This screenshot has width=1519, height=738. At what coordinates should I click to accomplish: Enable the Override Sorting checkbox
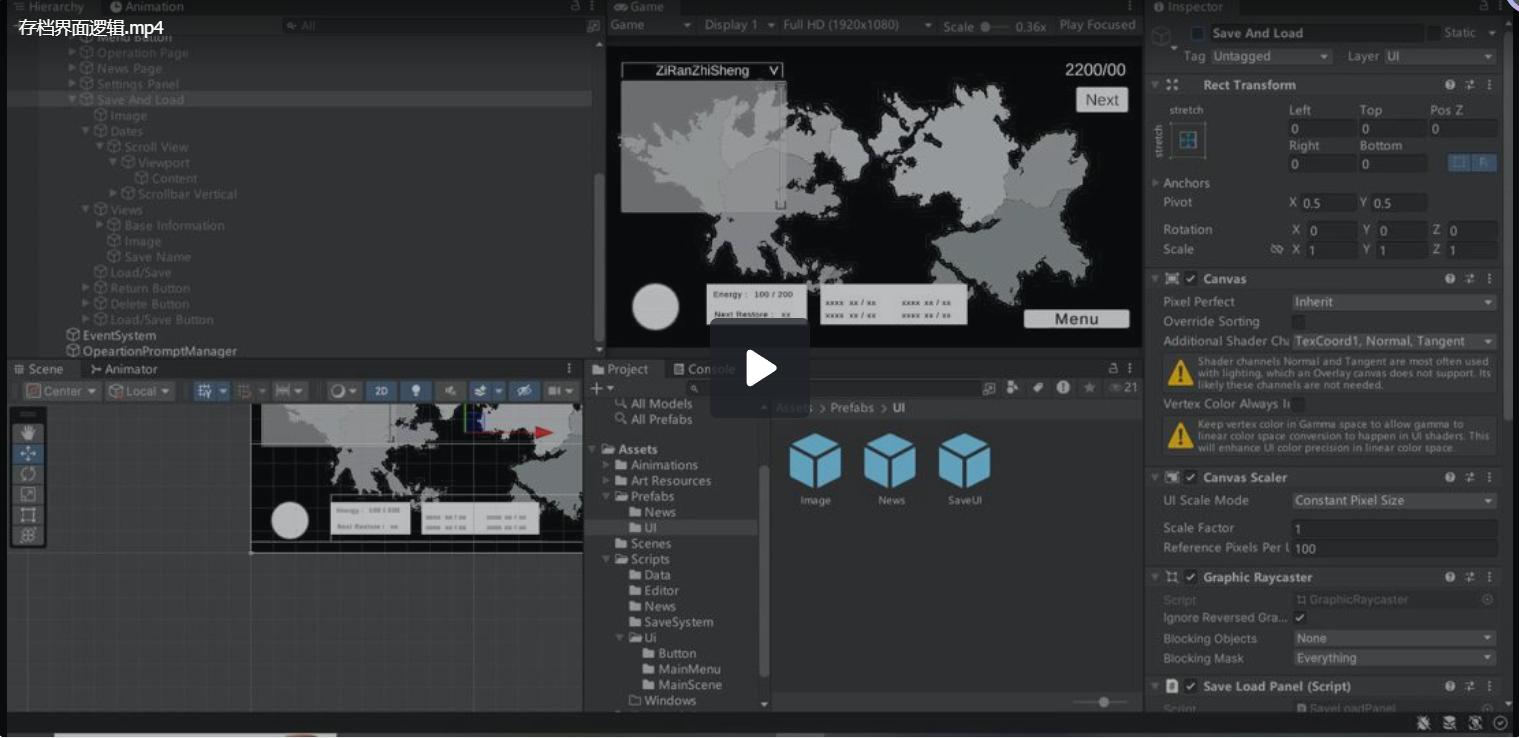(1299, 322)
